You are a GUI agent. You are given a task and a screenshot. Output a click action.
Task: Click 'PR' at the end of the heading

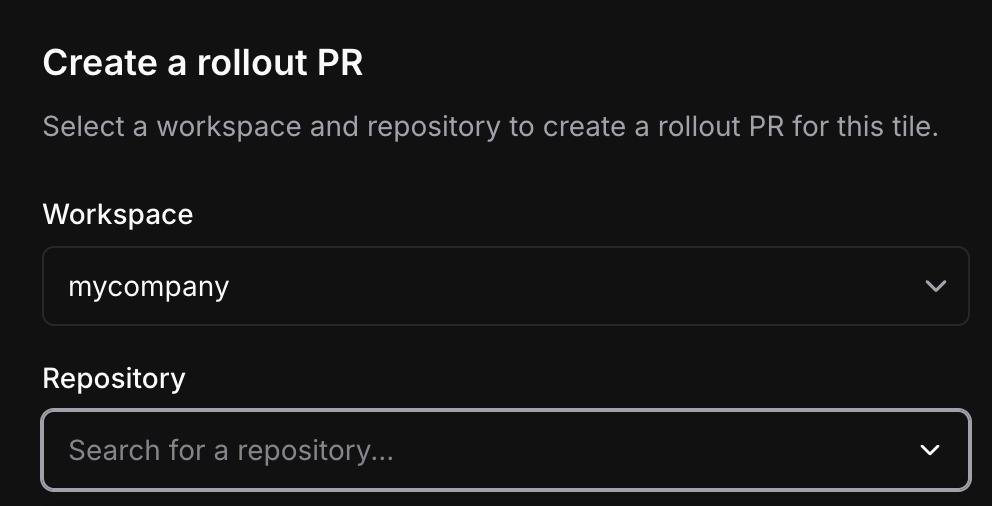click(340, 64)
